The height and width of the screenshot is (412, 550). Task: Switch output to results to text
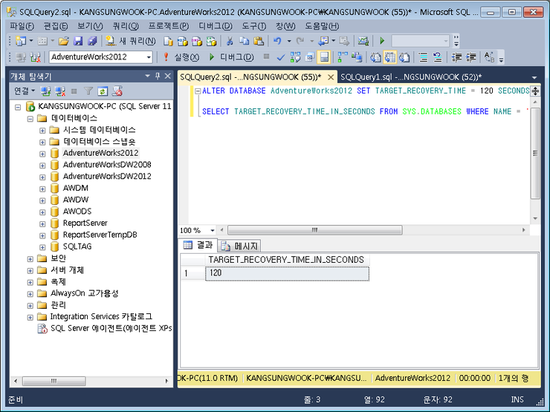pos(376,57)
